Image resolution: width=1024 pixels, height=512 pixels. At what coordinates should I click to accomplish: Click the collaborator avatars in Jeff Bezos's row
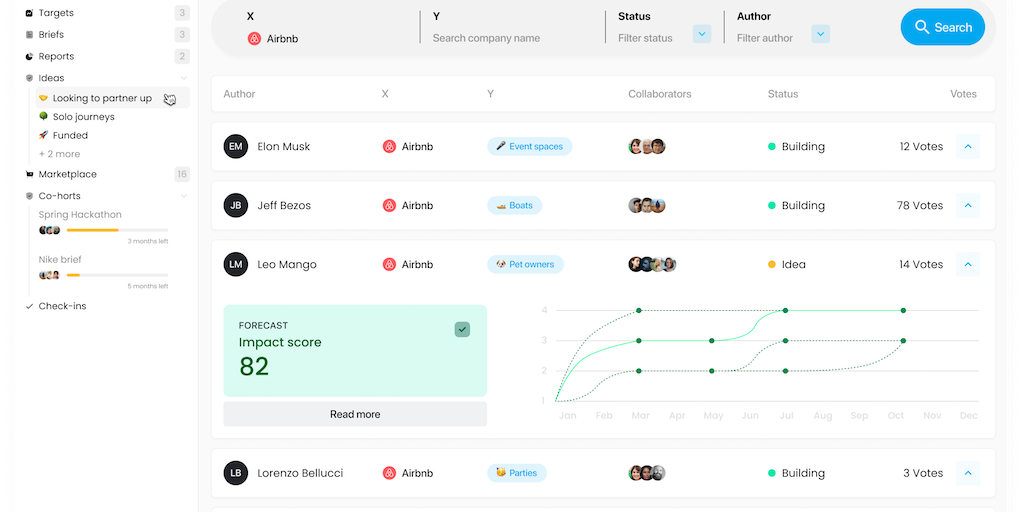[x=647, y=205]
